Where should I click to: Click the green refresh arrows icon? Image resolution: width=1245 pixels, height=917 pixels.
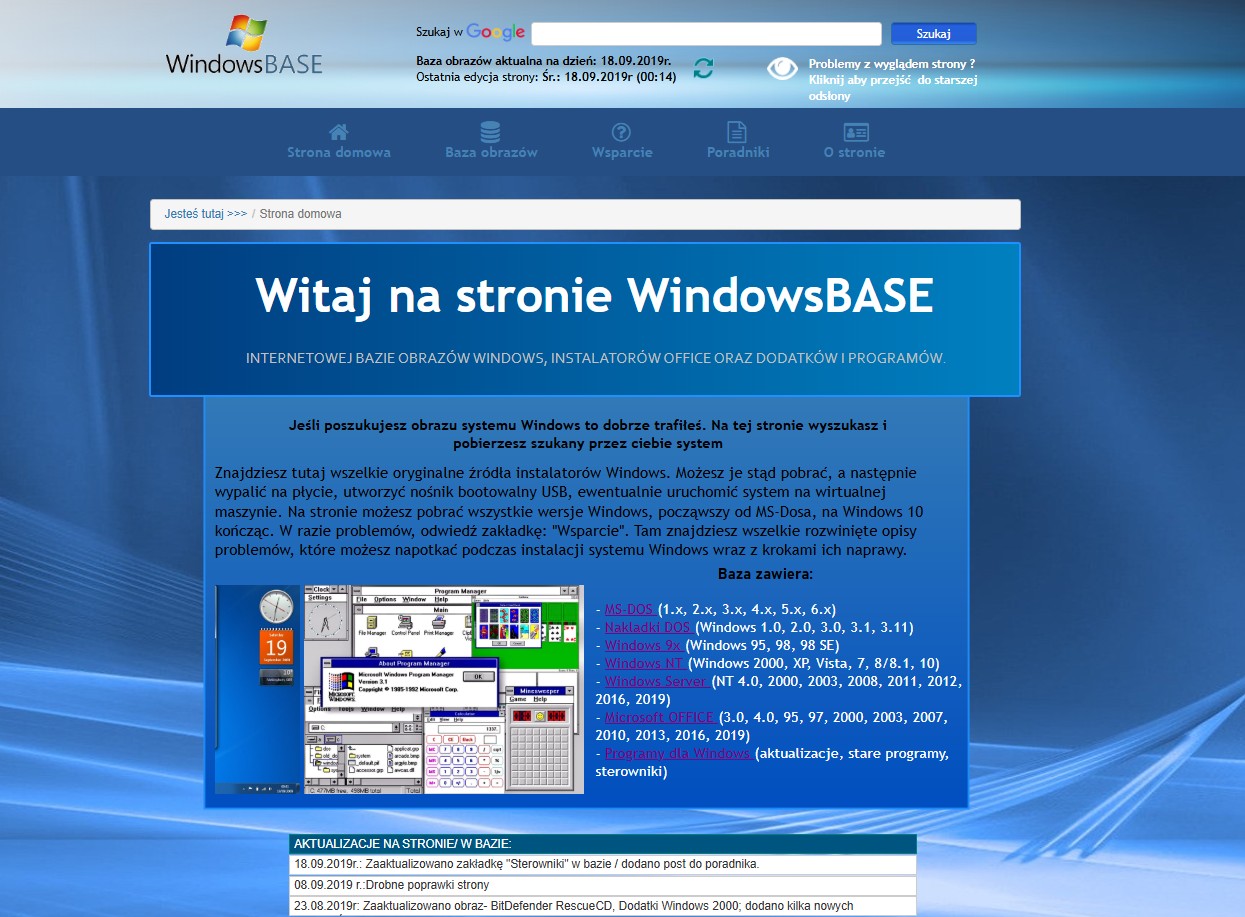[703, 68]
